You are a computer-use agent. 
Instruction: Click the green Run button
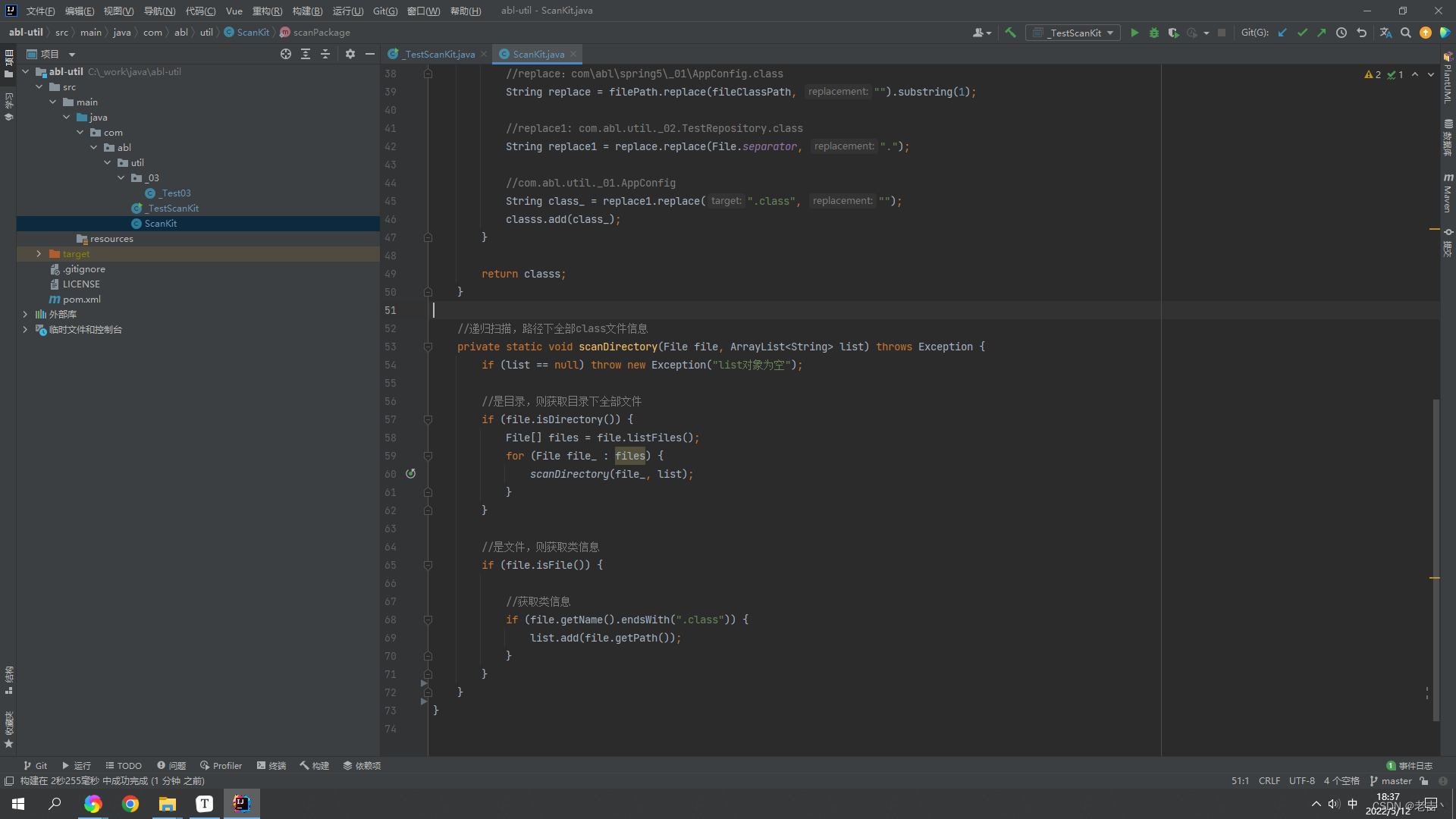(1134, 33)
